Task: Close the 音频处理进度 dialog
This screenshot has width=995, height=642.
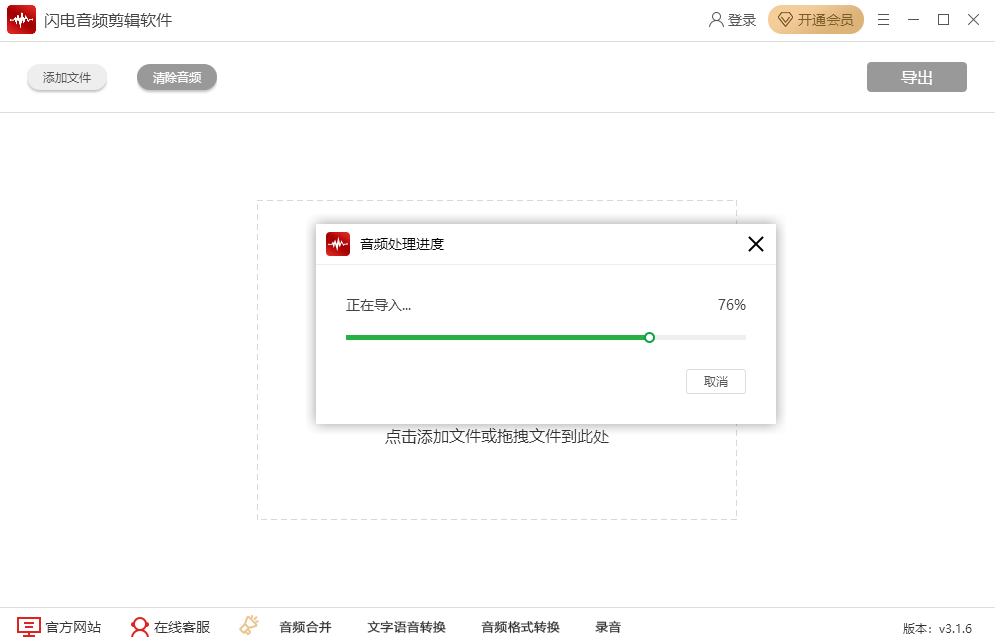Action: pyautogui.click(x=756, y=244)
